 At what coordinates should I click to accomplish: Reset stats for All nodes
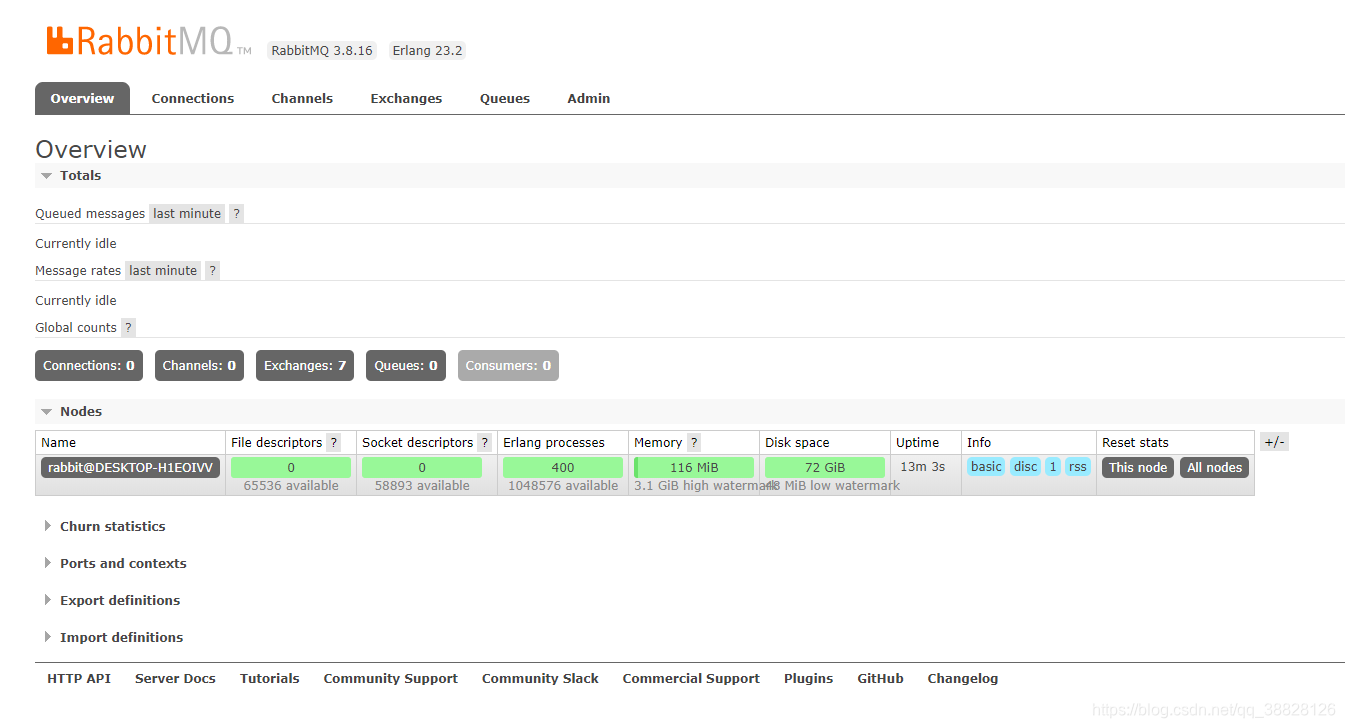click(1215, 467)
